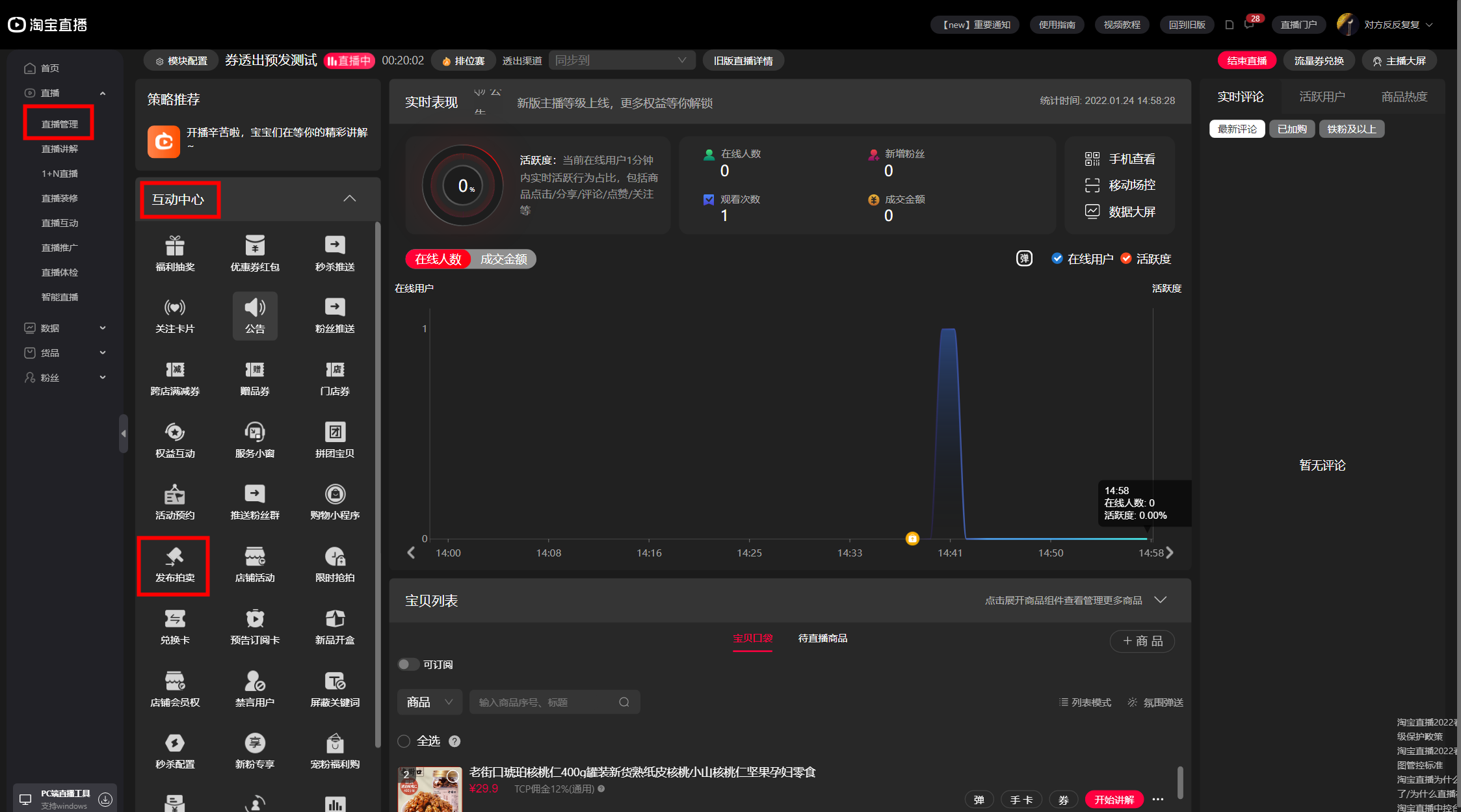The image size is (1461, 812).
Task: Open the 福利抽奖 gift lottery tool
Action: tap(175, 254)
